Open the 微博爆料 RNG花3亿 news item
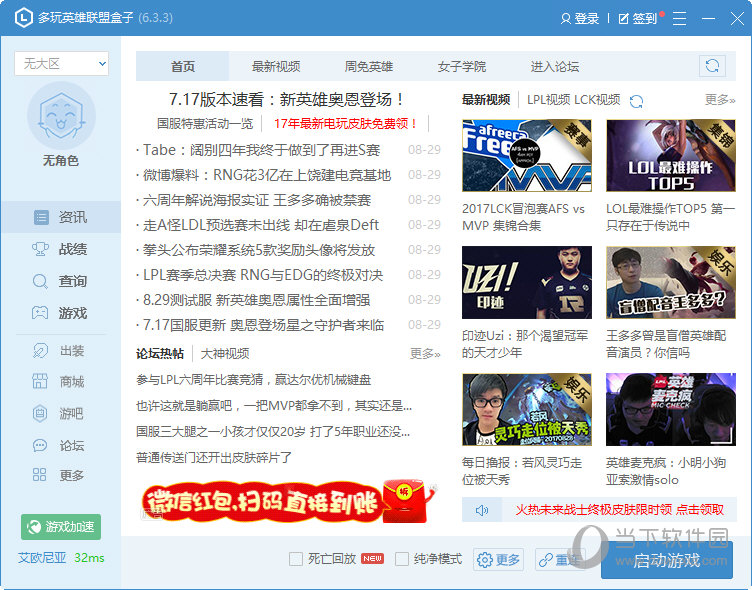This screenshot has height=590, width=752. (x=267, y=175)
